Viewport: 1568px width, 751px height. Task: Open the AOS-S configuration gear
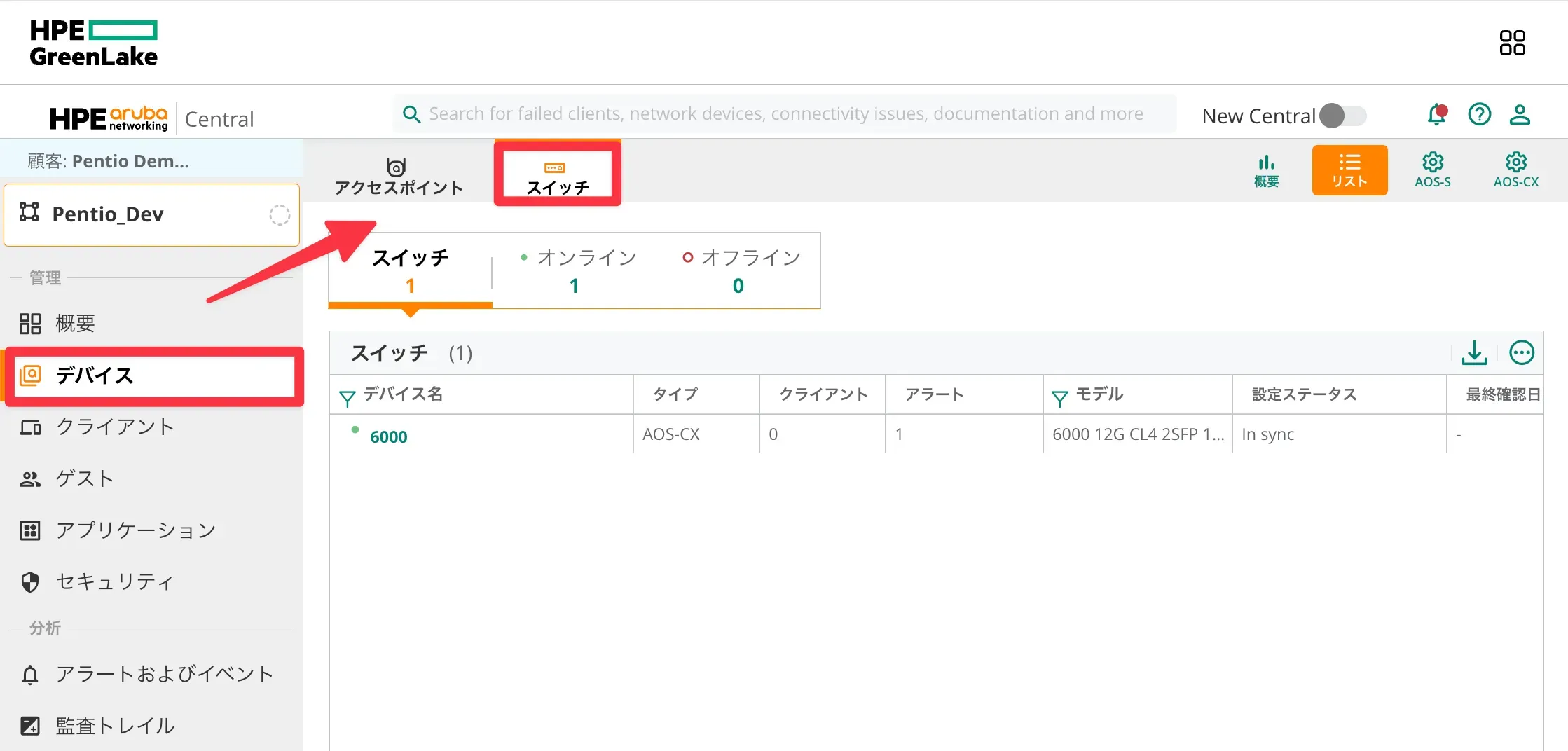[x=1432, y=170]
